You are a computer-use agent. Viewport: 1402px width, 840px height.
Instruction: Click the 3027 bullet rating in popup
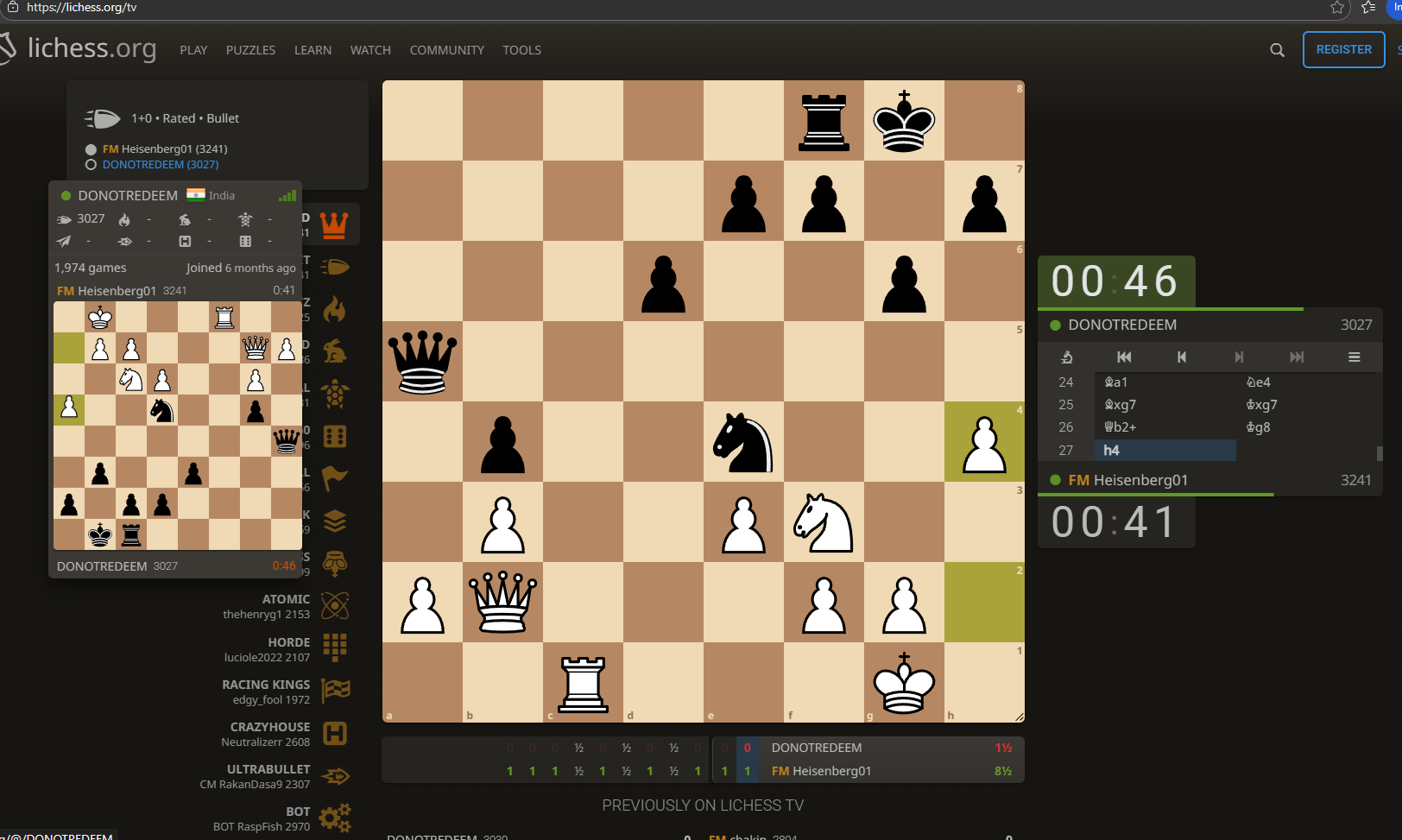point(81,219)
